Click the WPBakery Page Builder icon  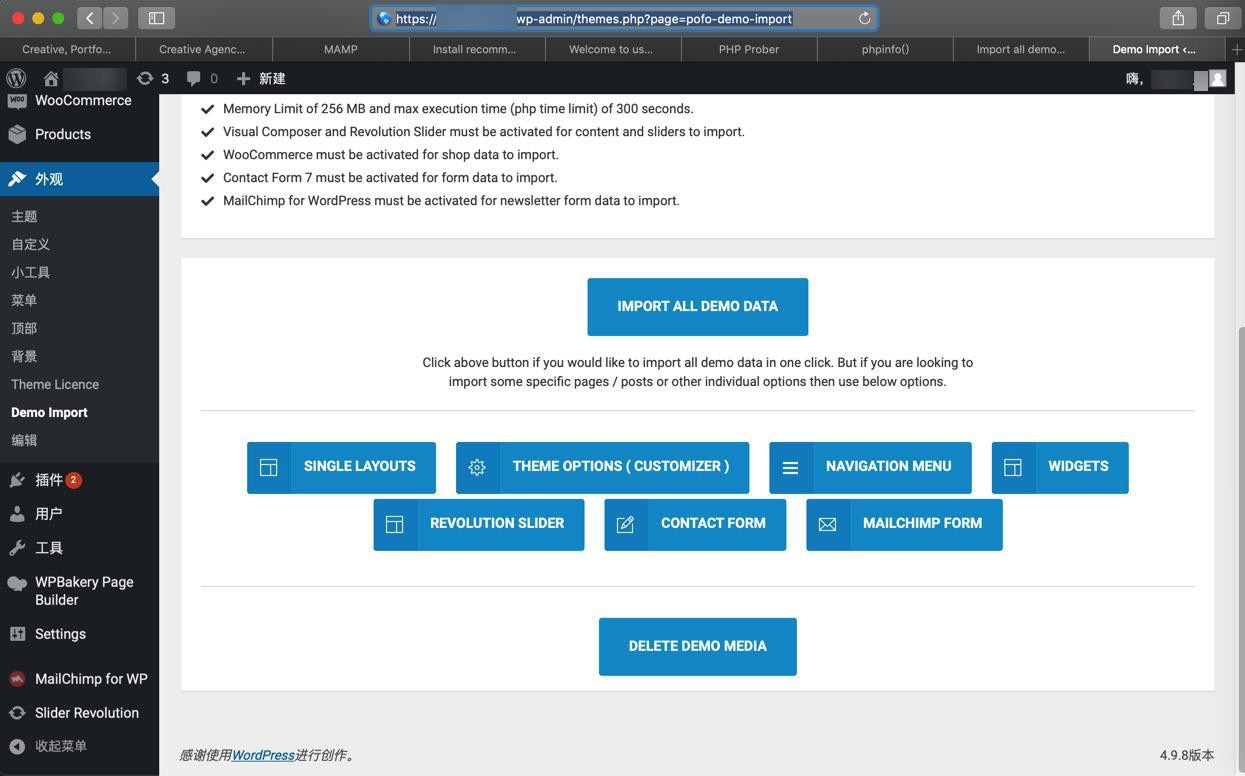[17, 583]
